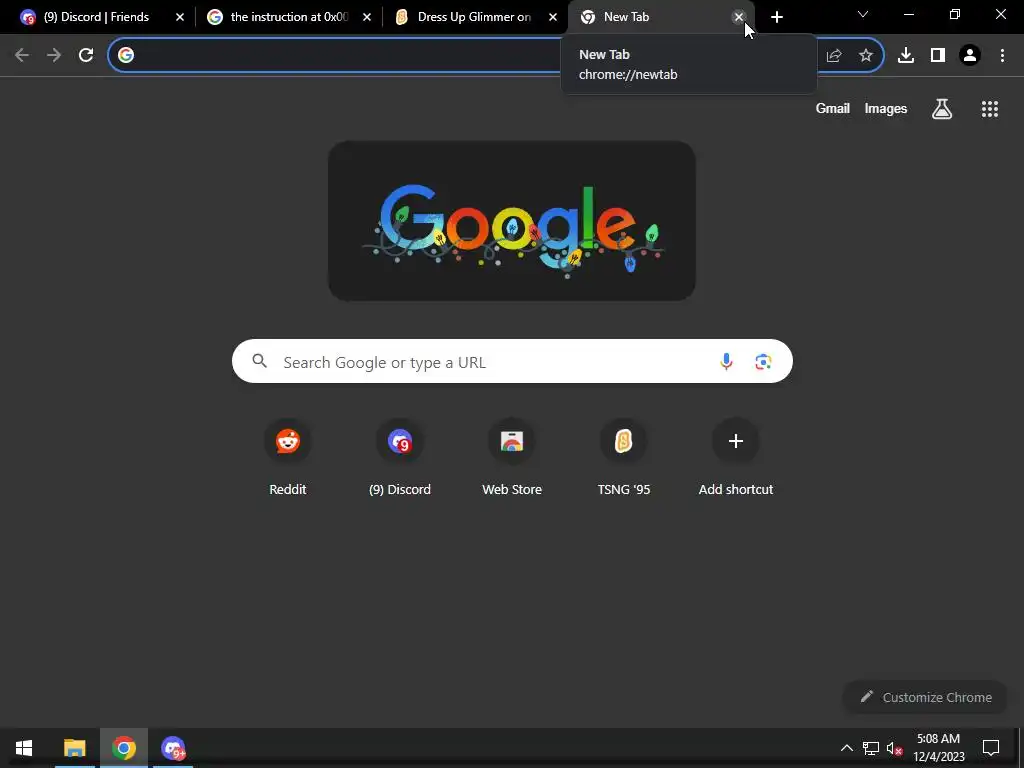Screen dimensions: 1024x768
Task: Click the magnifier icon in search box
Action: point(259,360)
